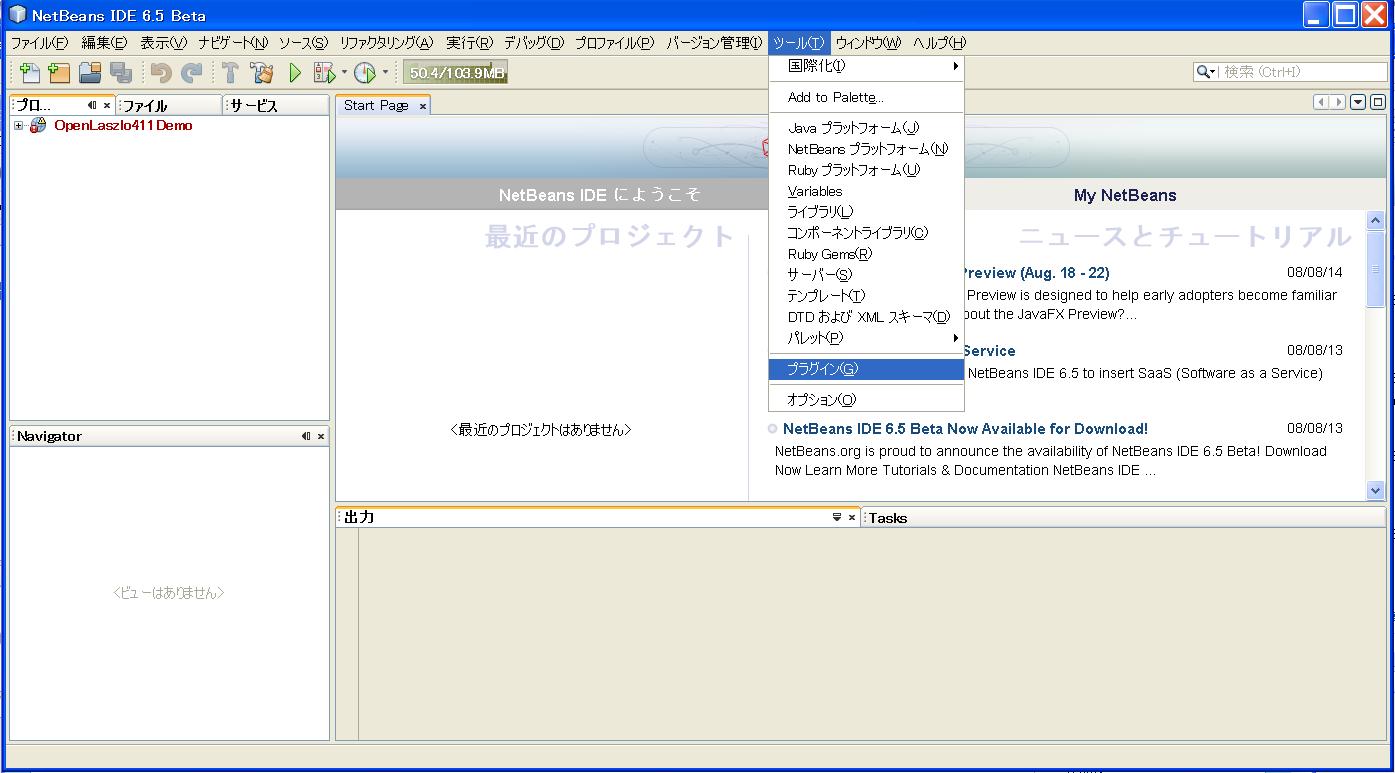Image resolution: width=1395 pixels, height=773 pixels.
Task: Switch to the My NetBeans tab
Action: pos(1125,195)
